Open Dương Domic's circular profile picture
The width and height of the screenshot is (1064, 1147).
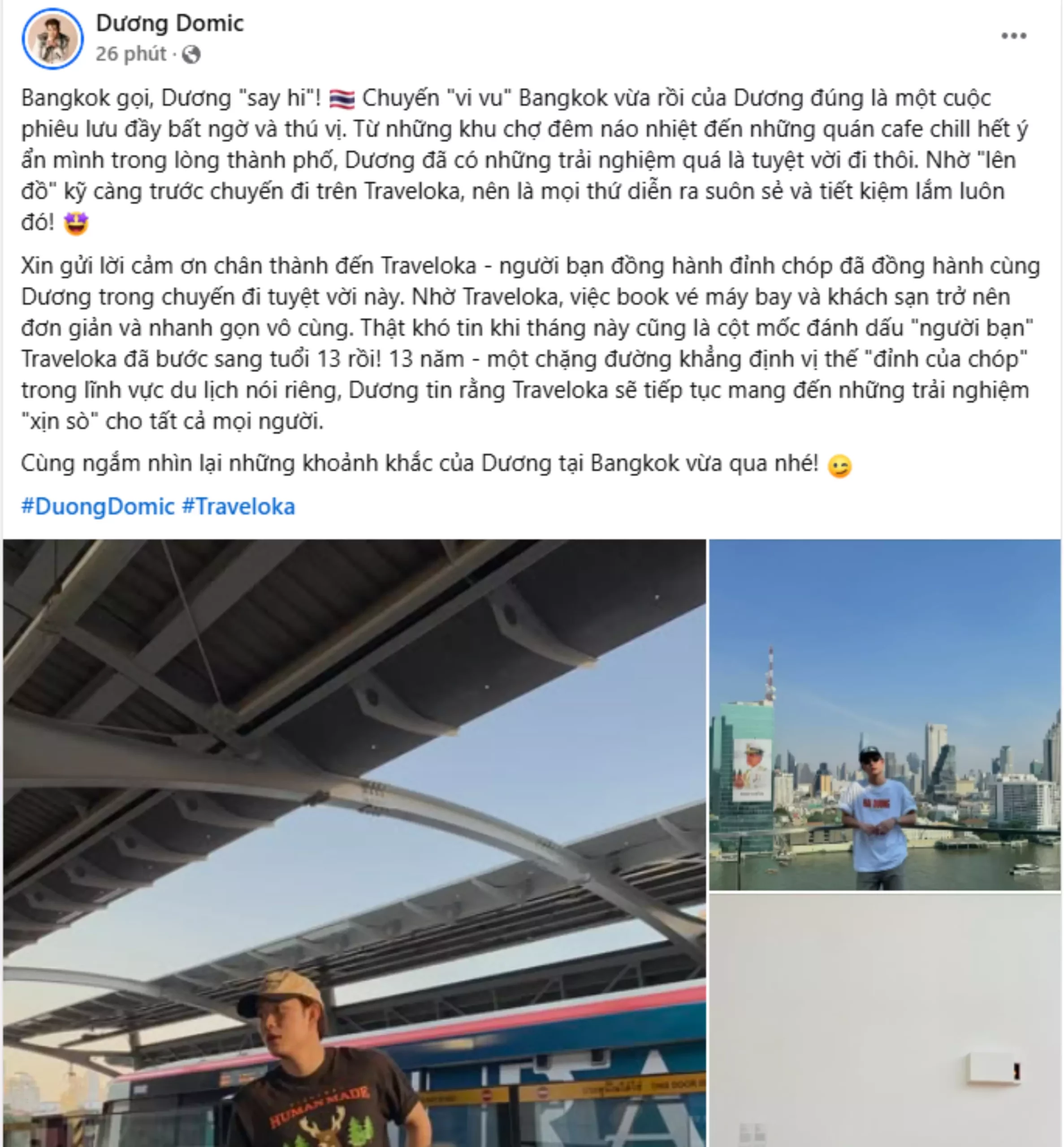tap(53, 39)
